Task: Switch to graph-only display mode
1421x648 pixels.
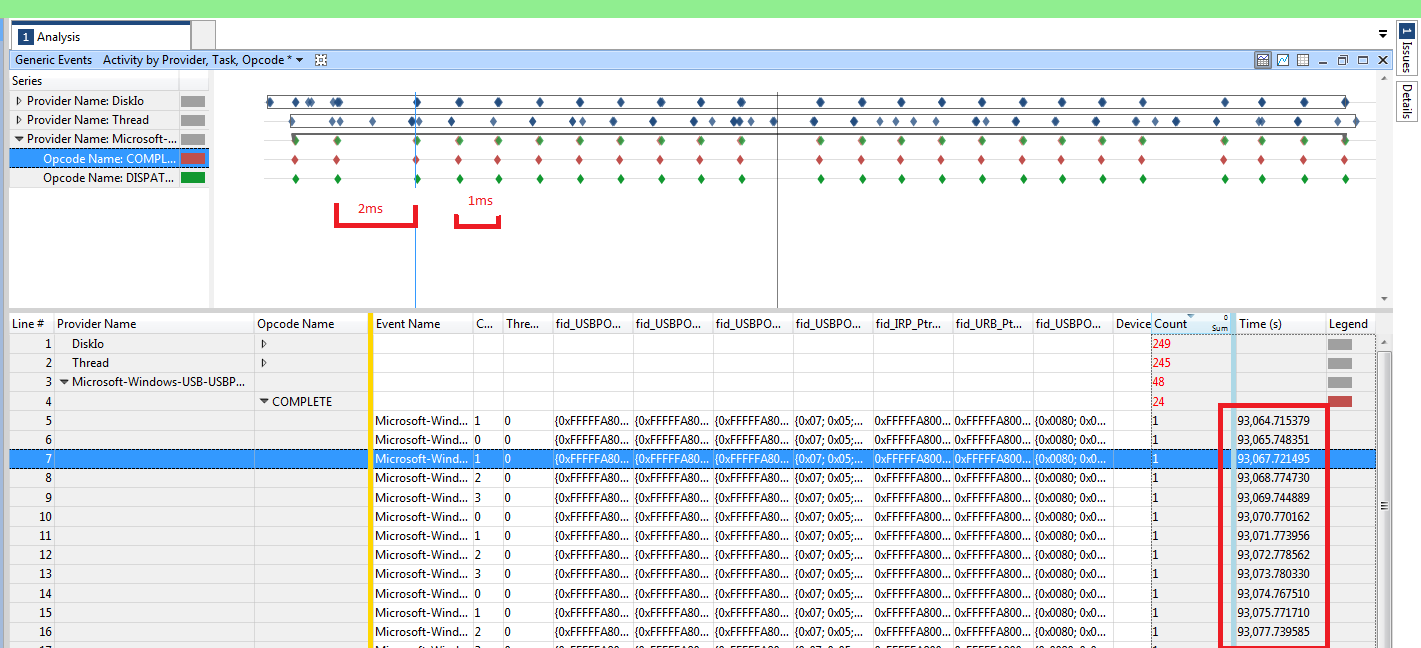Action: click(1283, 60)
